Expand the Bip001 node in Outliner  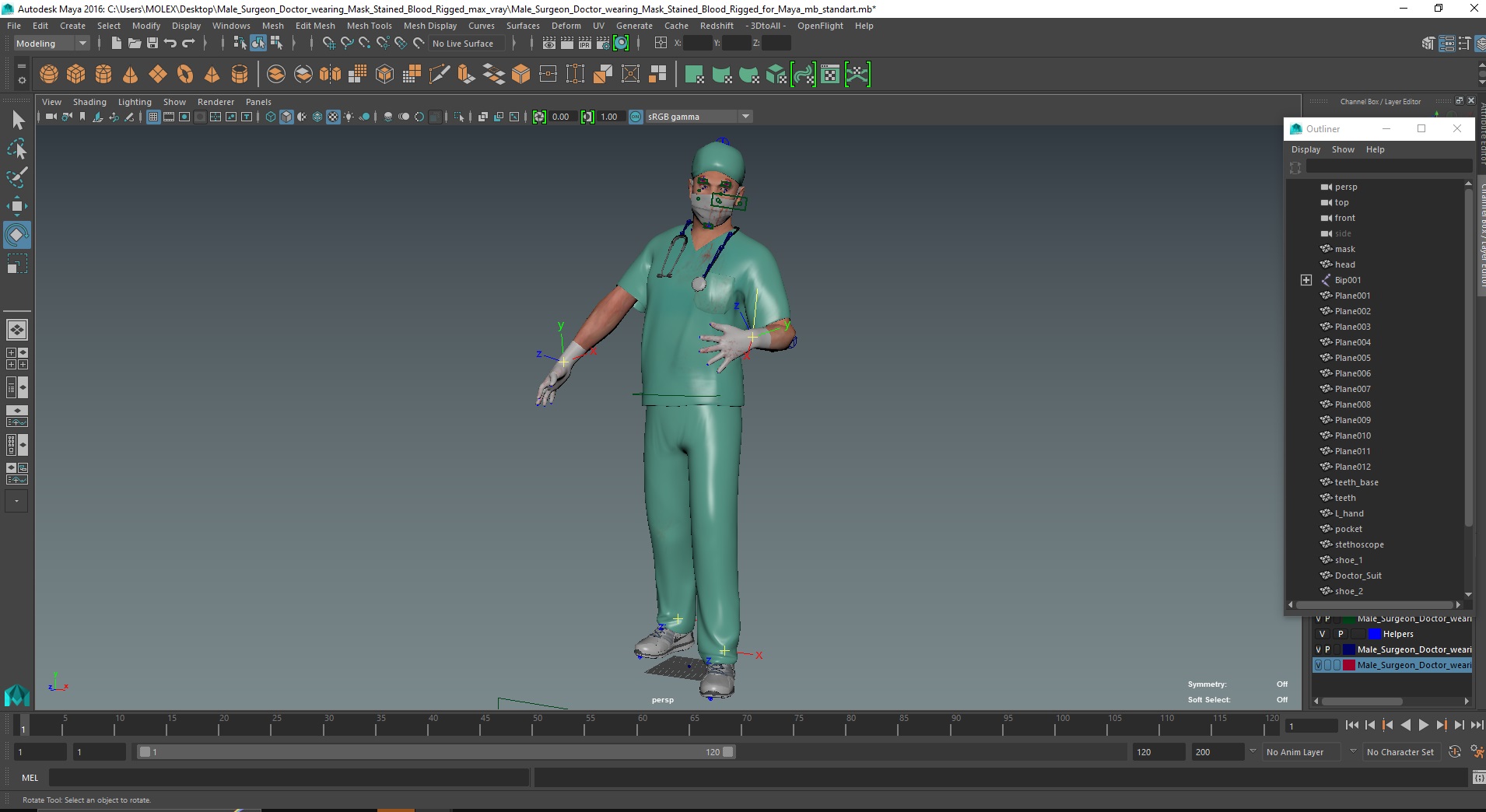(x=1306, y=280)
